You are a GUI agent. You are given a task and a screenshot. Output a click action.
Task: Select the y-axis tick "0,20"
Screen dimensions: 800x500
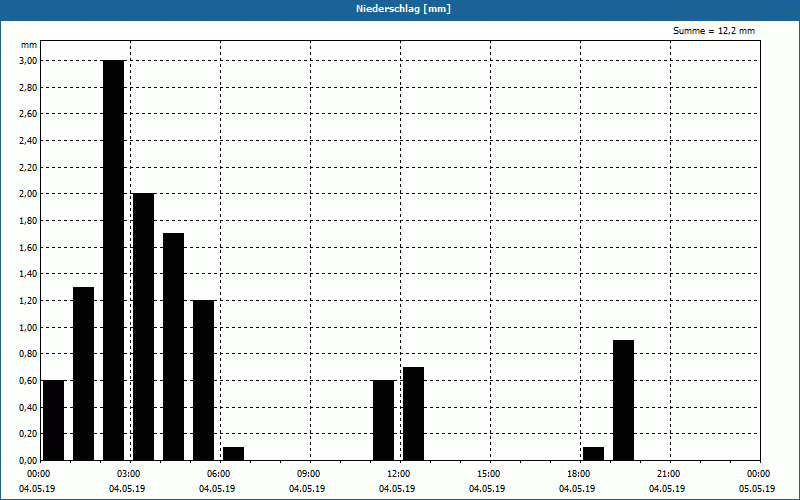pyautogui.click(x=28, y=434)
